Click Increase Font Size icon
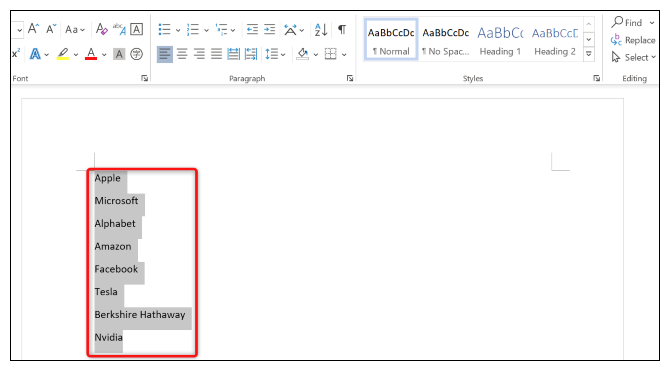This screenshot has height=371, width=666. pyautogui.click(x=34, y=29)
